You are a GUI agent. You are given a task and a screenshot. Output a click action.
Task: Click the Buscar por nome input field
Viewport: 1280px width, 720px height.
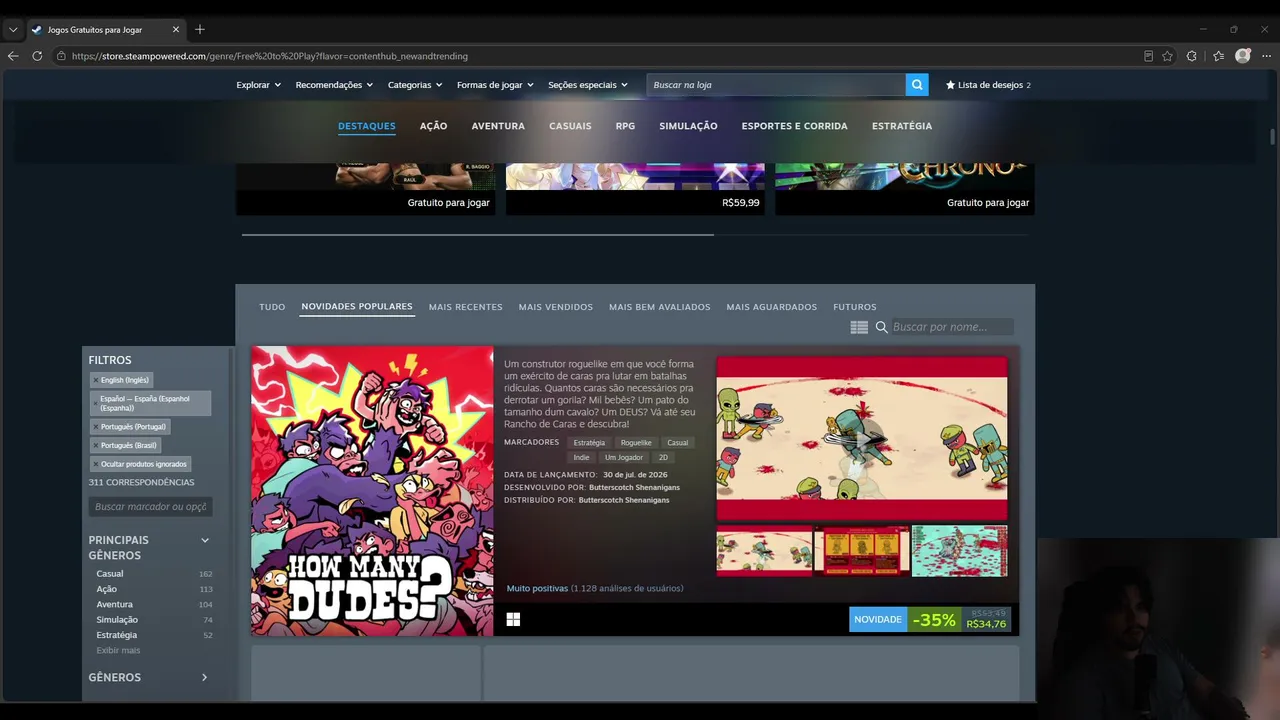tap(952, 327)
